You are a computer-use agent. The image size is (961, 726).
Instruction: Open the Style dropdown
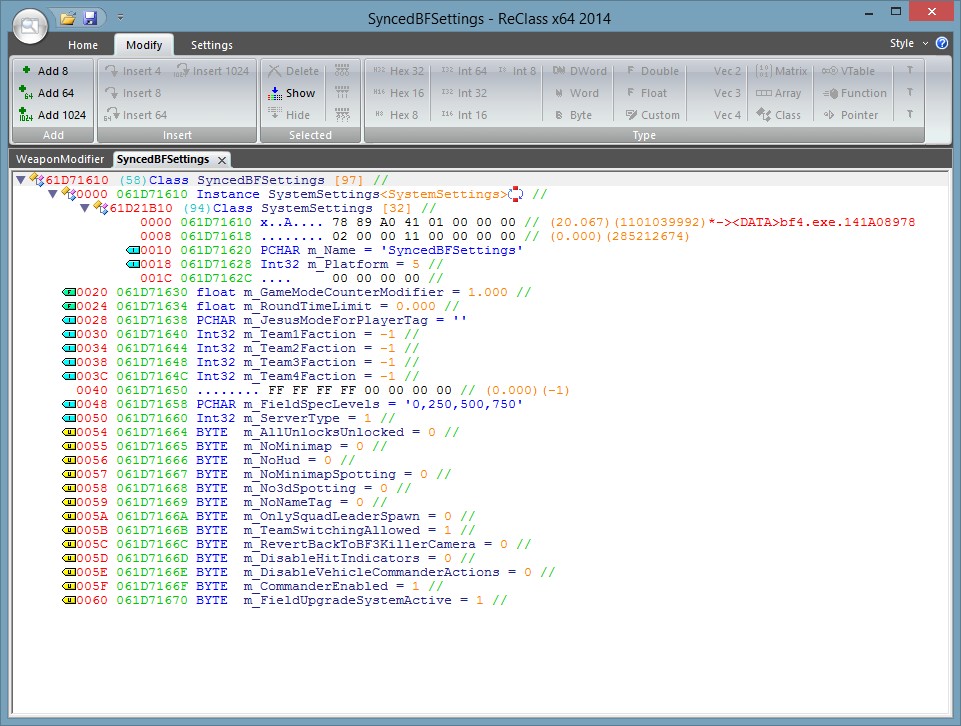point(909,43)
